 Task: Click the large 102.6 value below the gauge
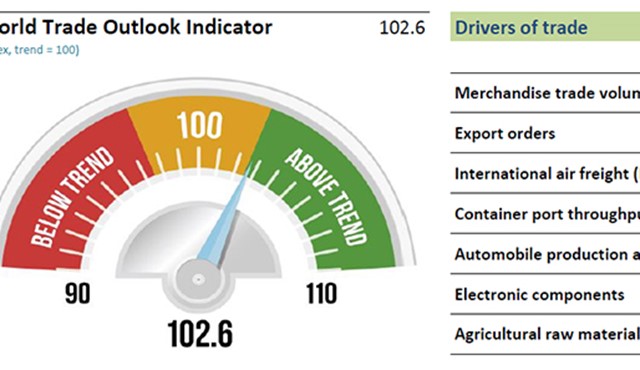pos(200,334)
